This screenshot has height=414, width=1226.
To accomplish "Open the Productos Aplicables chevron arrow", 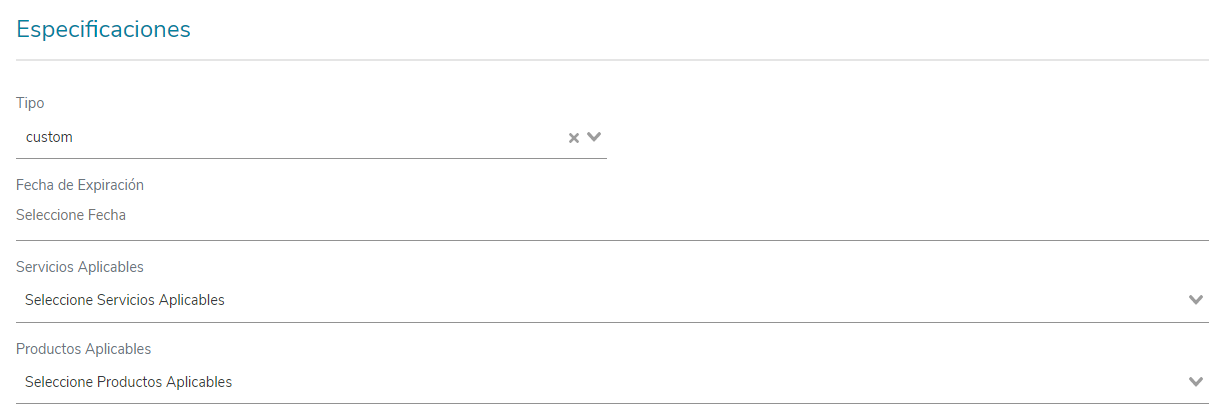I will [x=1195, y=381].
